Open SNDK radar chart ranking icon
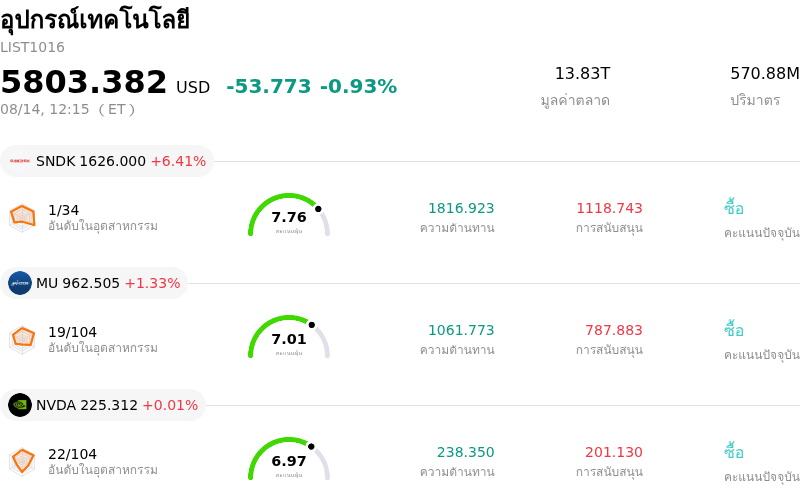 pos(22,218)
